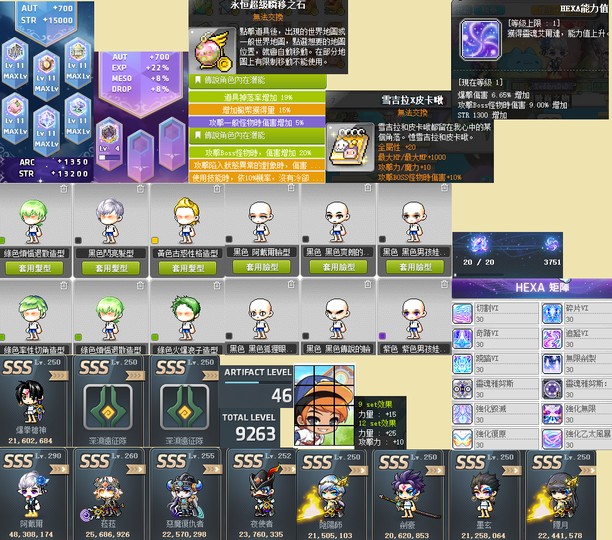Apply the 黑色閃亮髮型 hairstyle with 套用髮型
Viewport: 612px width, 540px height.
[111, 268]
